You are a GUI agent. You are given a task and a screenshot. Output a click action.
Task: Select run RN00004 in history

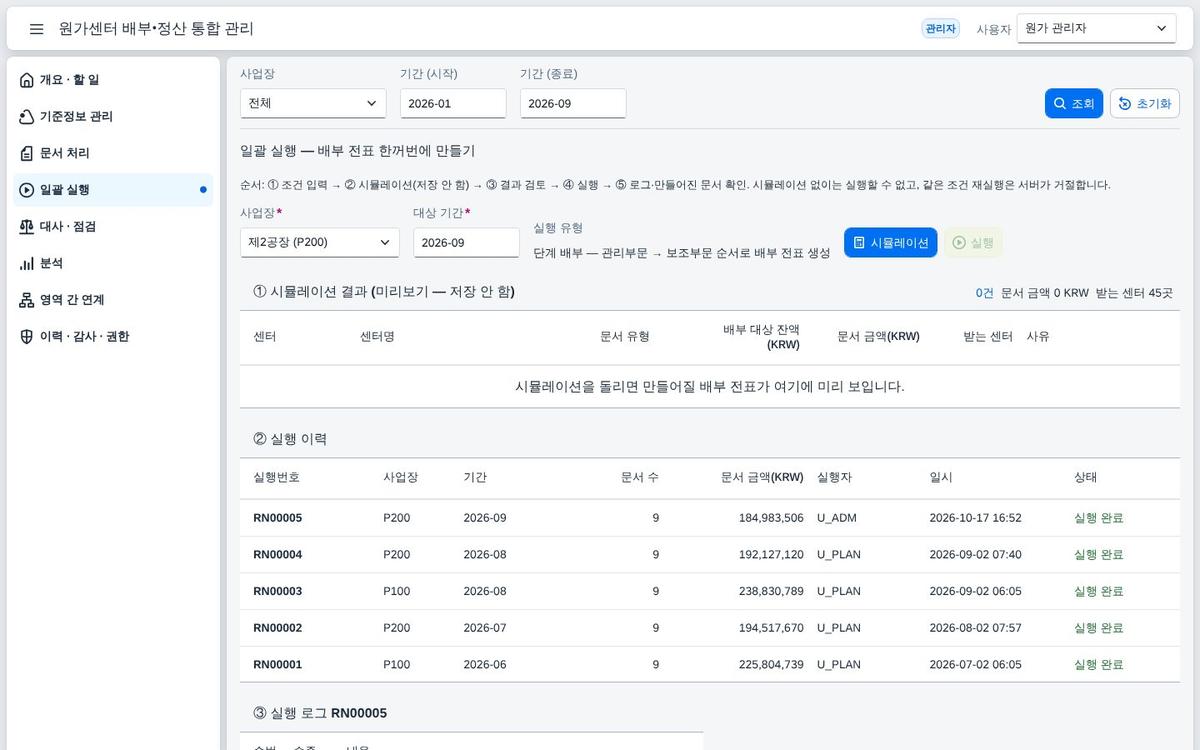710,555
